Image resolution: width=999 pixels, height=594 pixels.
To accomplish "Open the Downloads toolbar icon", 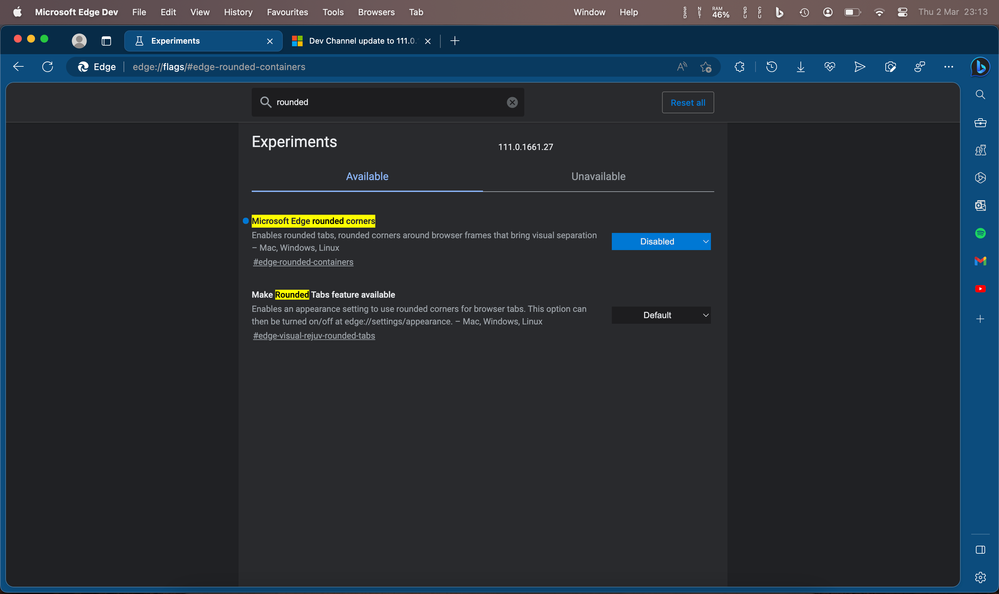I will click(801, 67).
